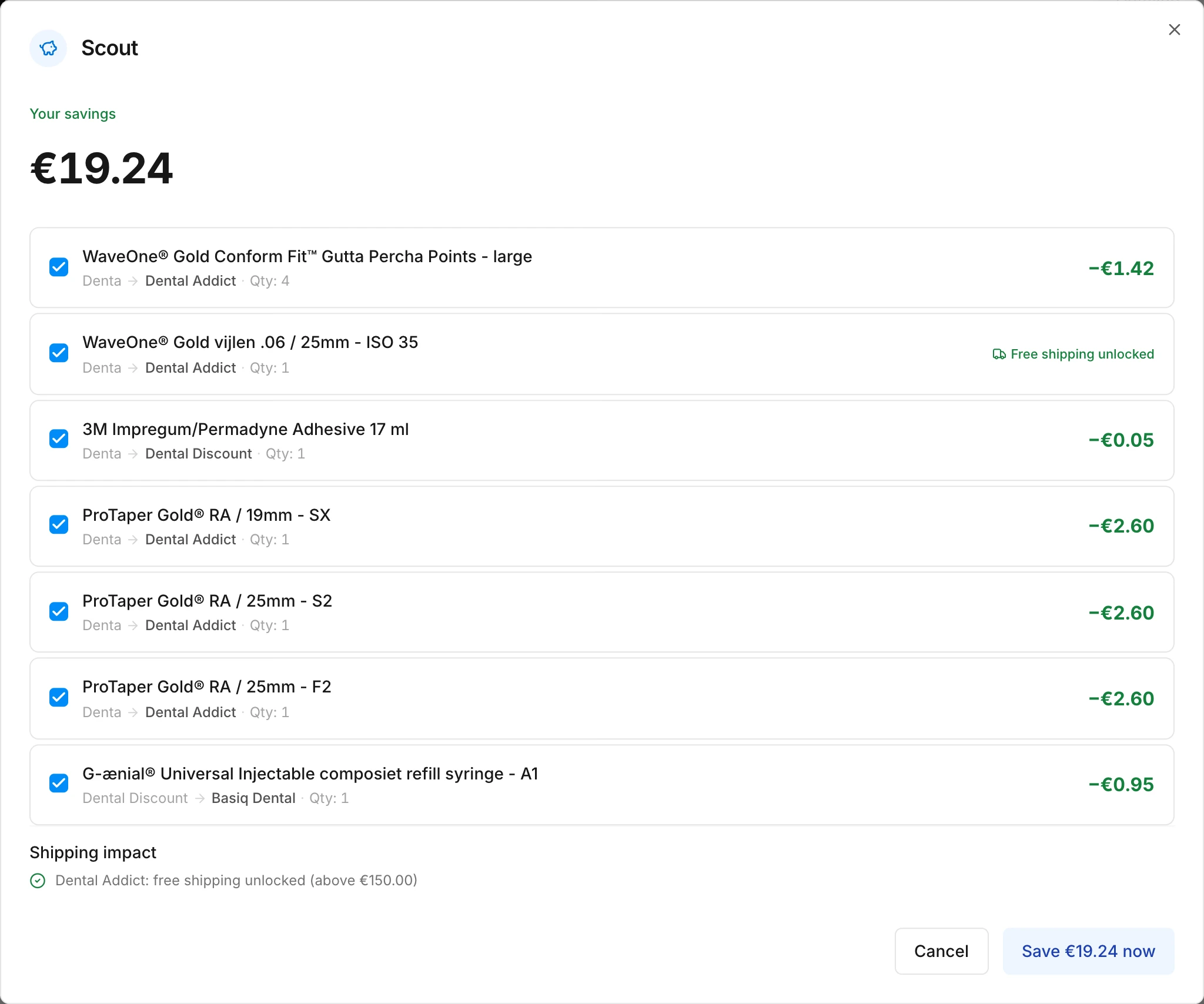Click Qty: 4 in Gutta Percha row

click(269, 281)
